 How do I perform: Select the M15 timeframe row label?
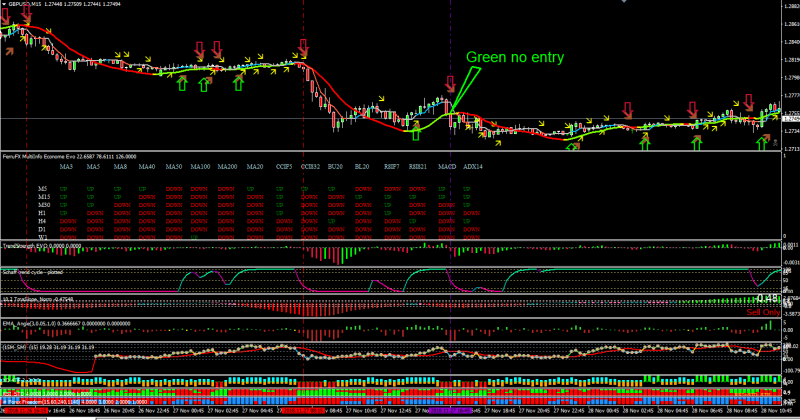pos(44,196)
